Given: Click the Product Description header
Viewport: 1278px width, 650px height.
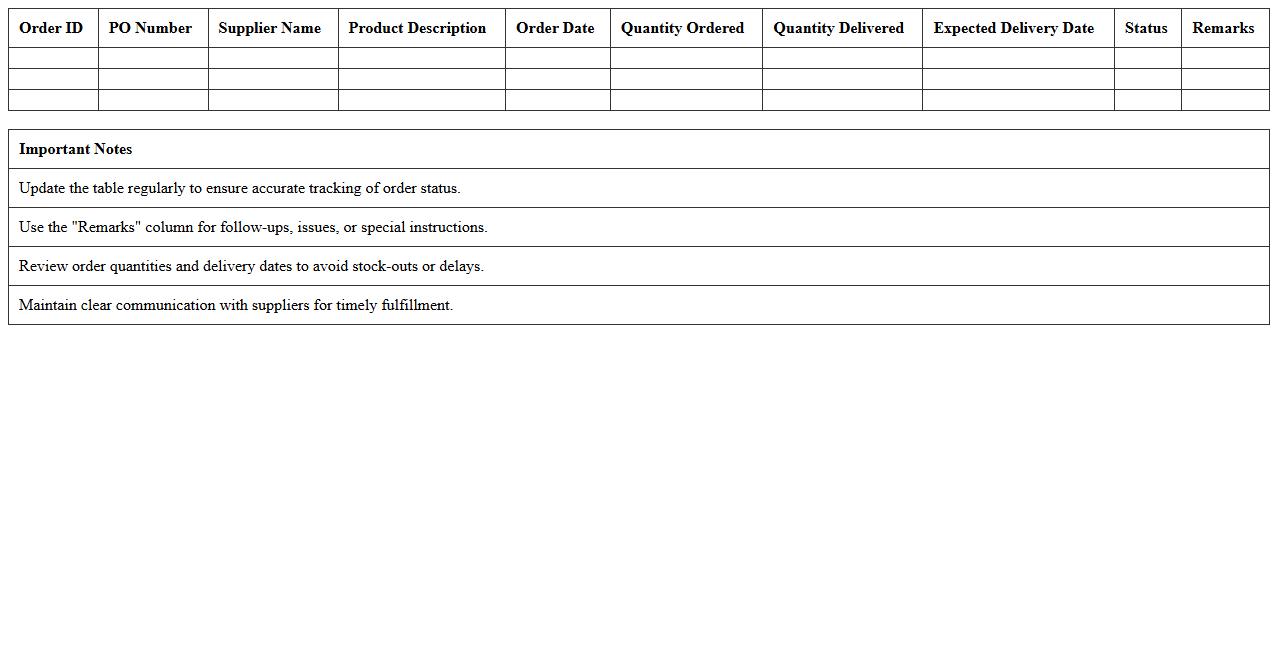Looking at the screenshot, I should click(417, 28).
